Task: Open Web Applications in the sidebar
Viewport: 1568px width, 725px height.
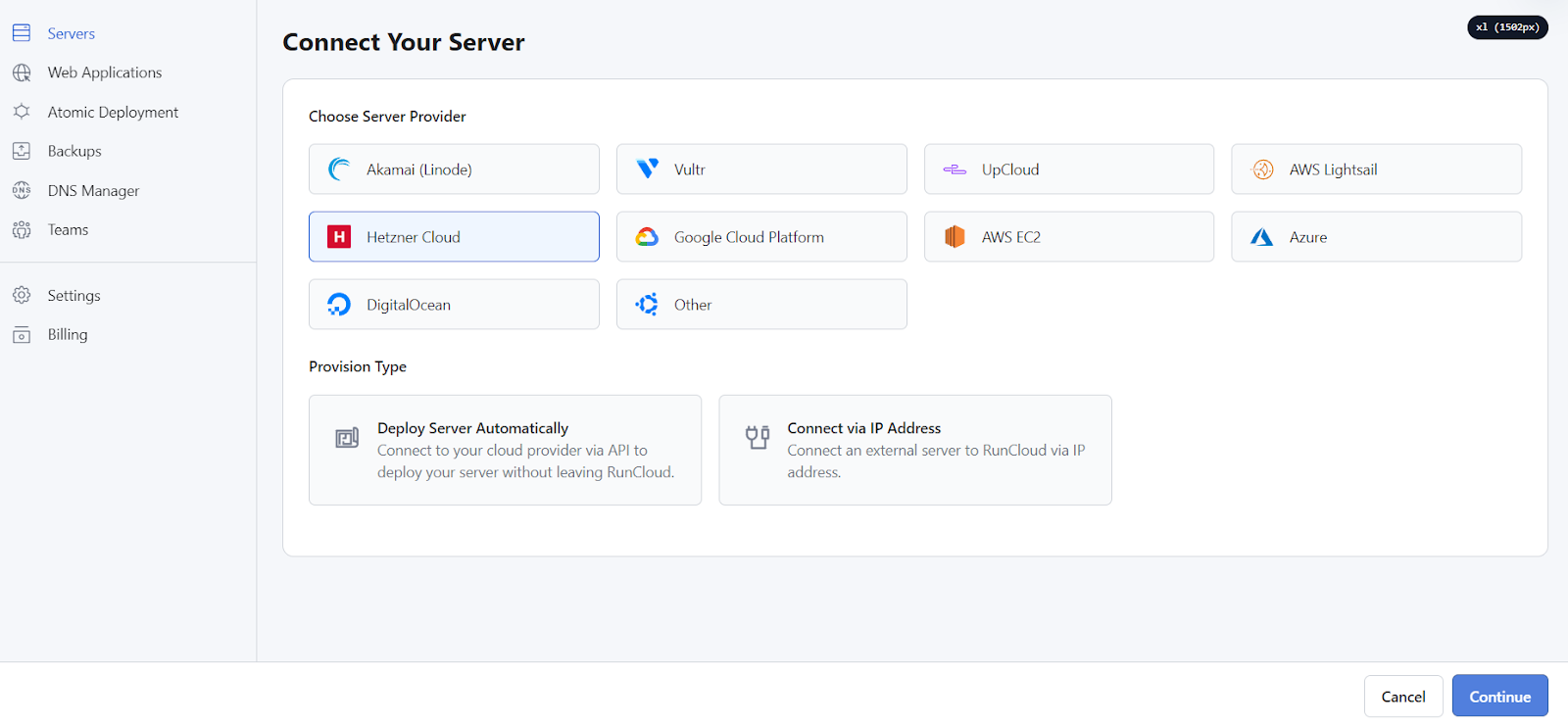Action: click(x=105, y=72)
